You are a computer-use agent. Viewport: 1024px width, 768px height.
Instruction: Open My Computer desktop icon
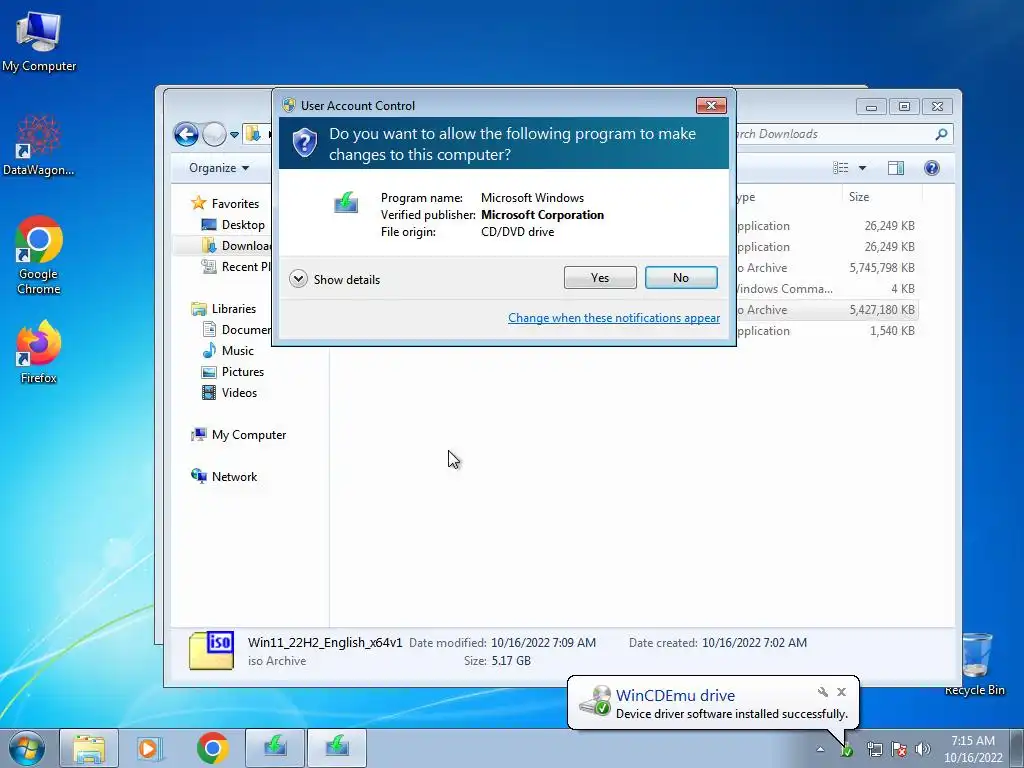click(x=39, y=42)
